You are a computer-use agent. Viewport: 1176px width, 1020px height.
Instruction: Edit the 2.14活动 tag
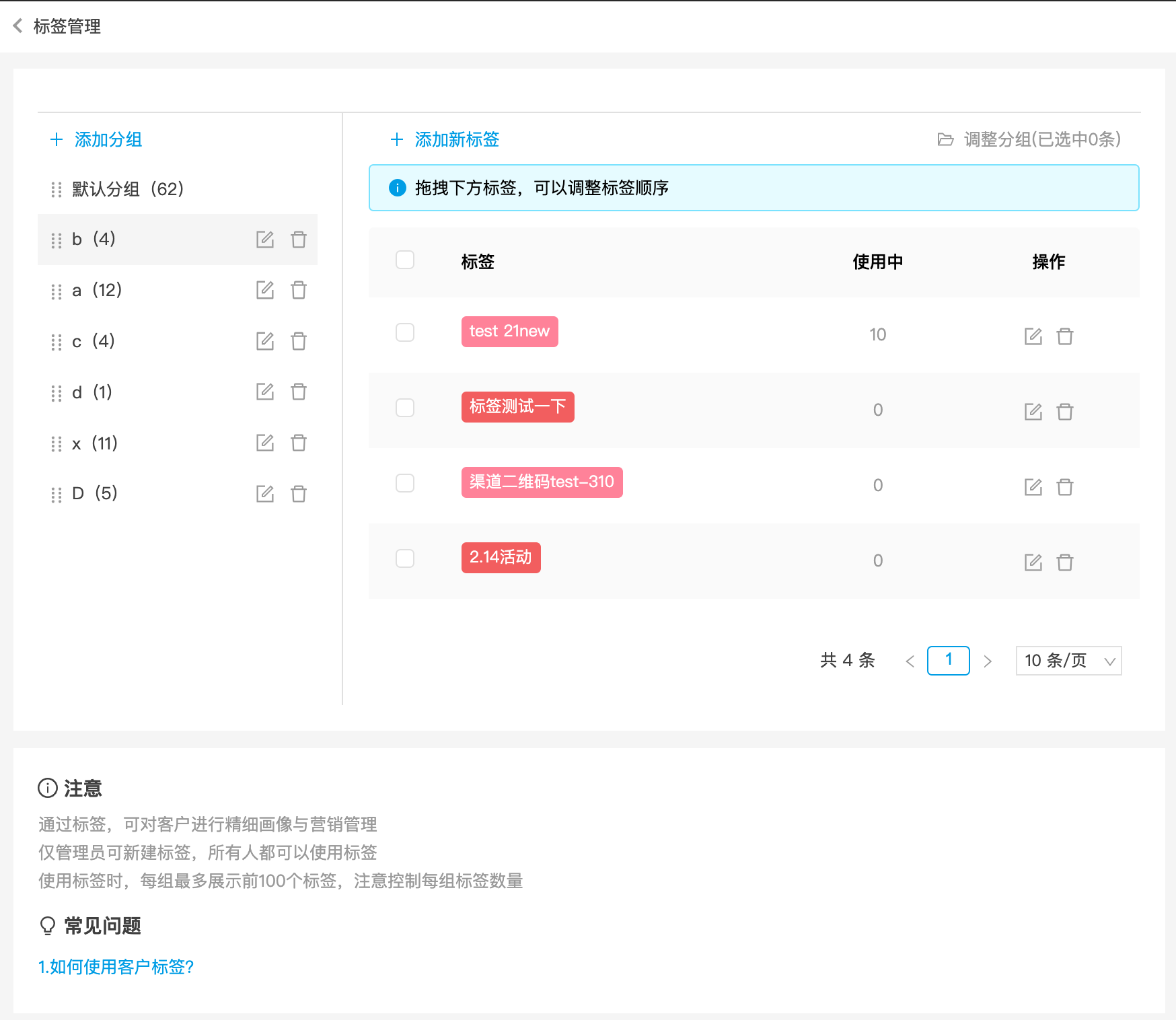[x=1033, y=562]
